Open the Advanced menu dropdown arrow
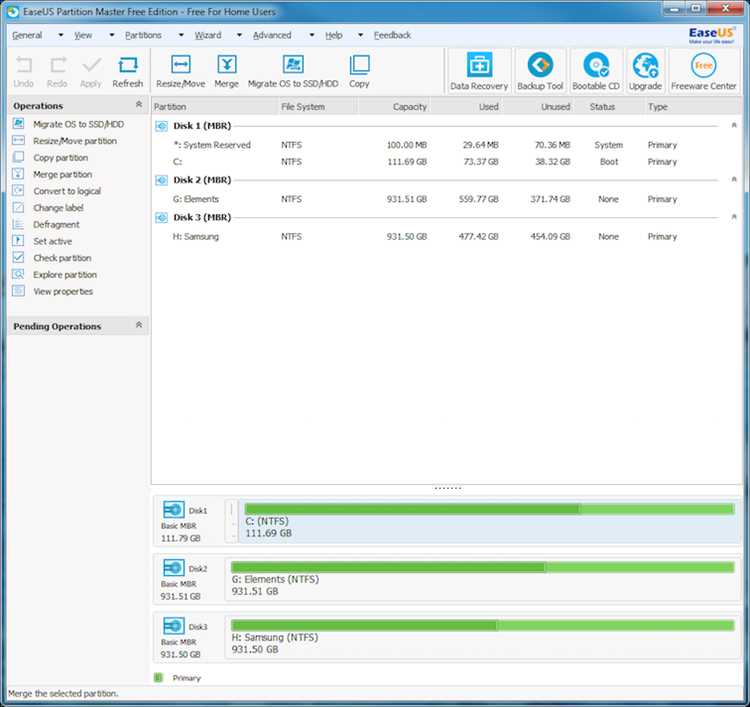 click(312, 35)
